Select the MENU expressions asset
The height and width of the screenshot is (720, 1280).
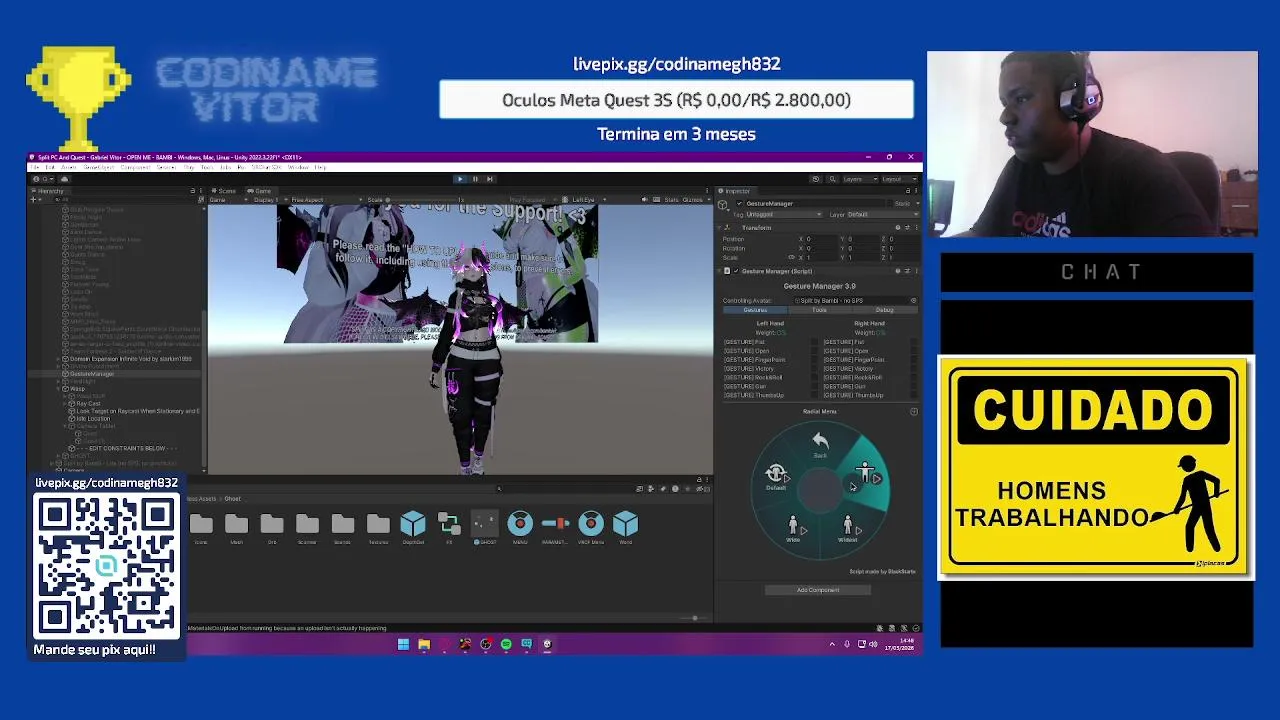pyautogui.click(x=520, y=527)
